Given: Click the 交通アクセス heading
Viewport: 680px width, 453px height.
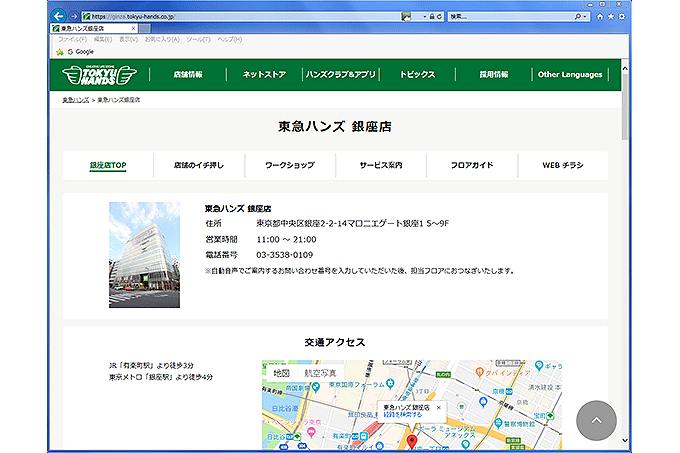Looking at the screenshot, I should [335, 342].
